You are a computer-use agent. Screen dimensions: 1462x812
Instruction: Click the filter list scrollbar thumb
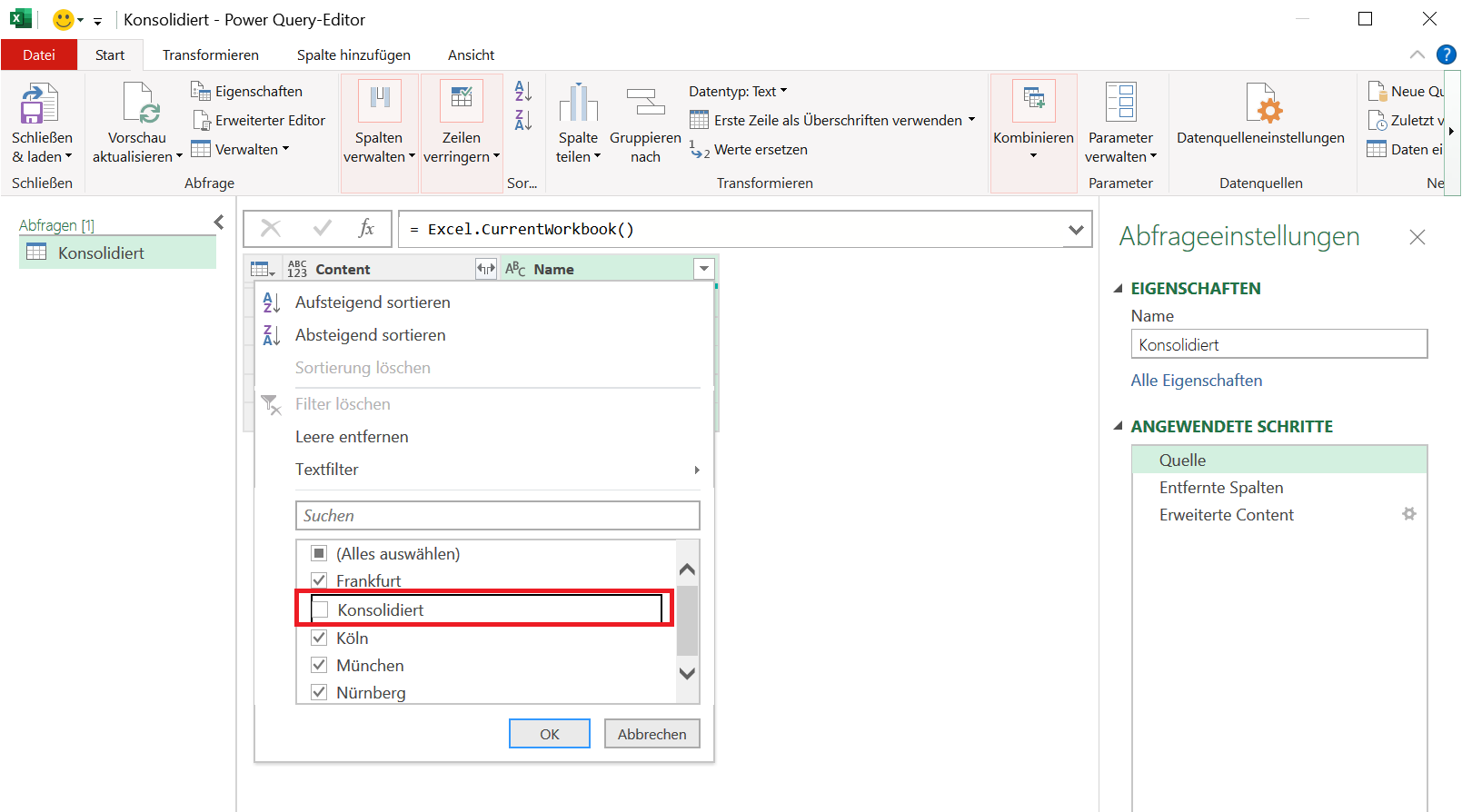point(688,620)
